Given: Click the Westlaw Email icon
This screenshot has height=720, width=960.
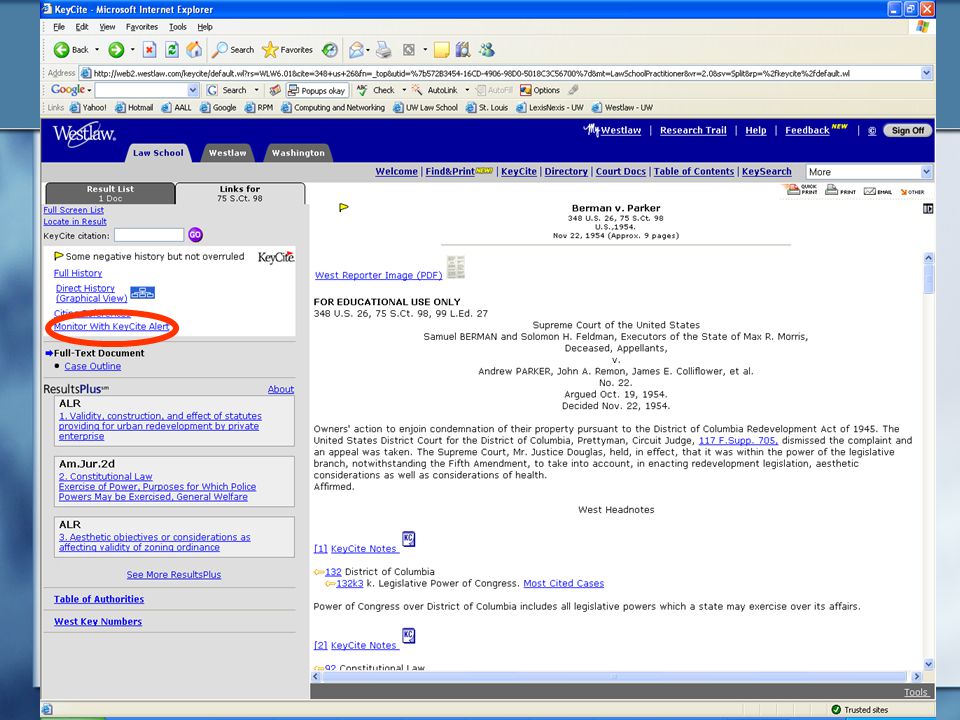Looking at the screenshot, I should click(x=877, y=191).
